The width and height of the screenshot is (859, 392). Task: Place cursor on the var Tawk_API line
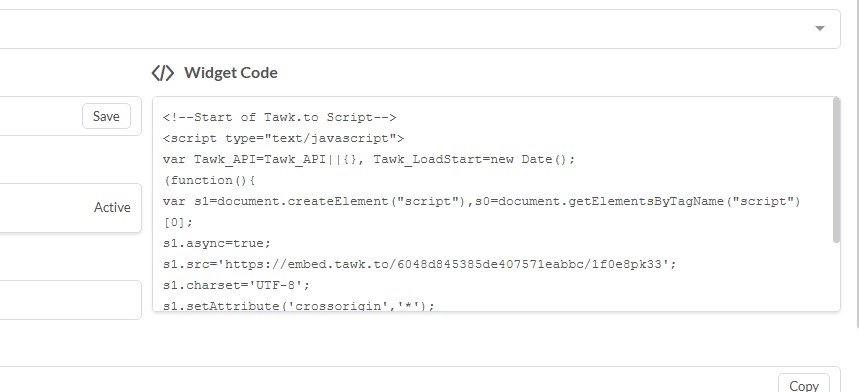tap(369, 159)
